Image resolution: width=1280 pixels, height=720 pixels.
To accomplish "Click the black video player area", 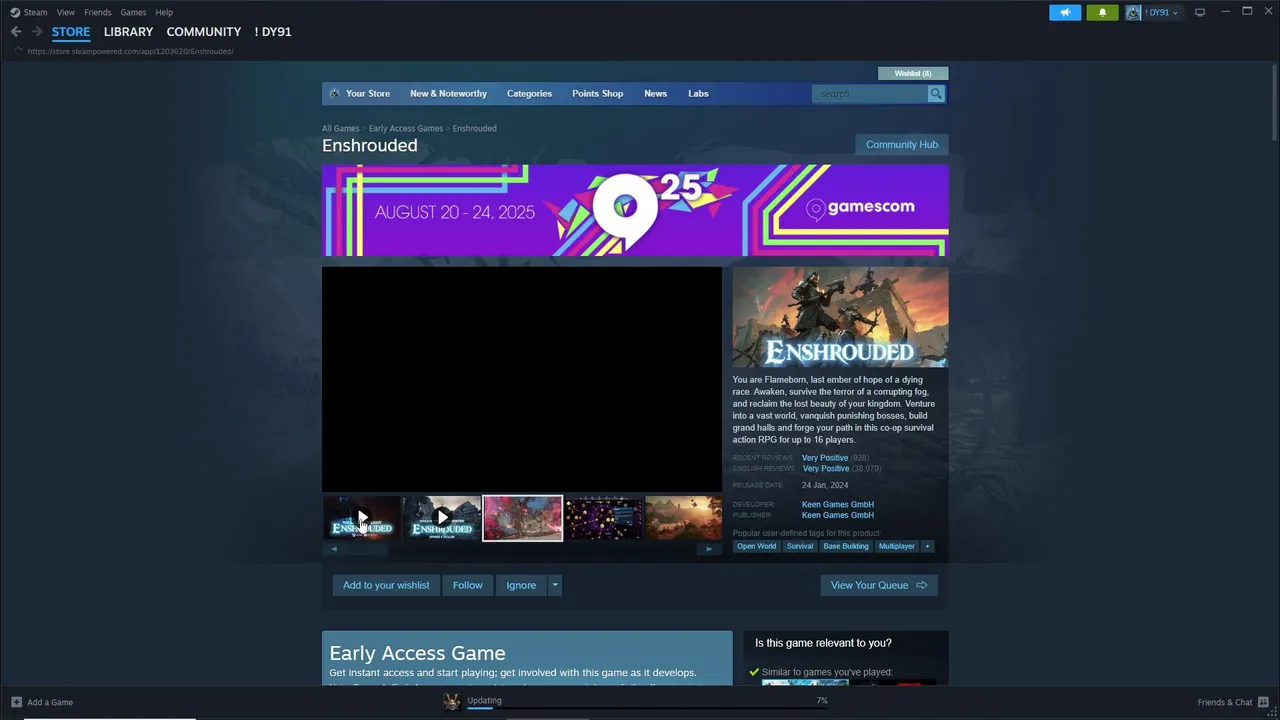I will click(522, 379).
